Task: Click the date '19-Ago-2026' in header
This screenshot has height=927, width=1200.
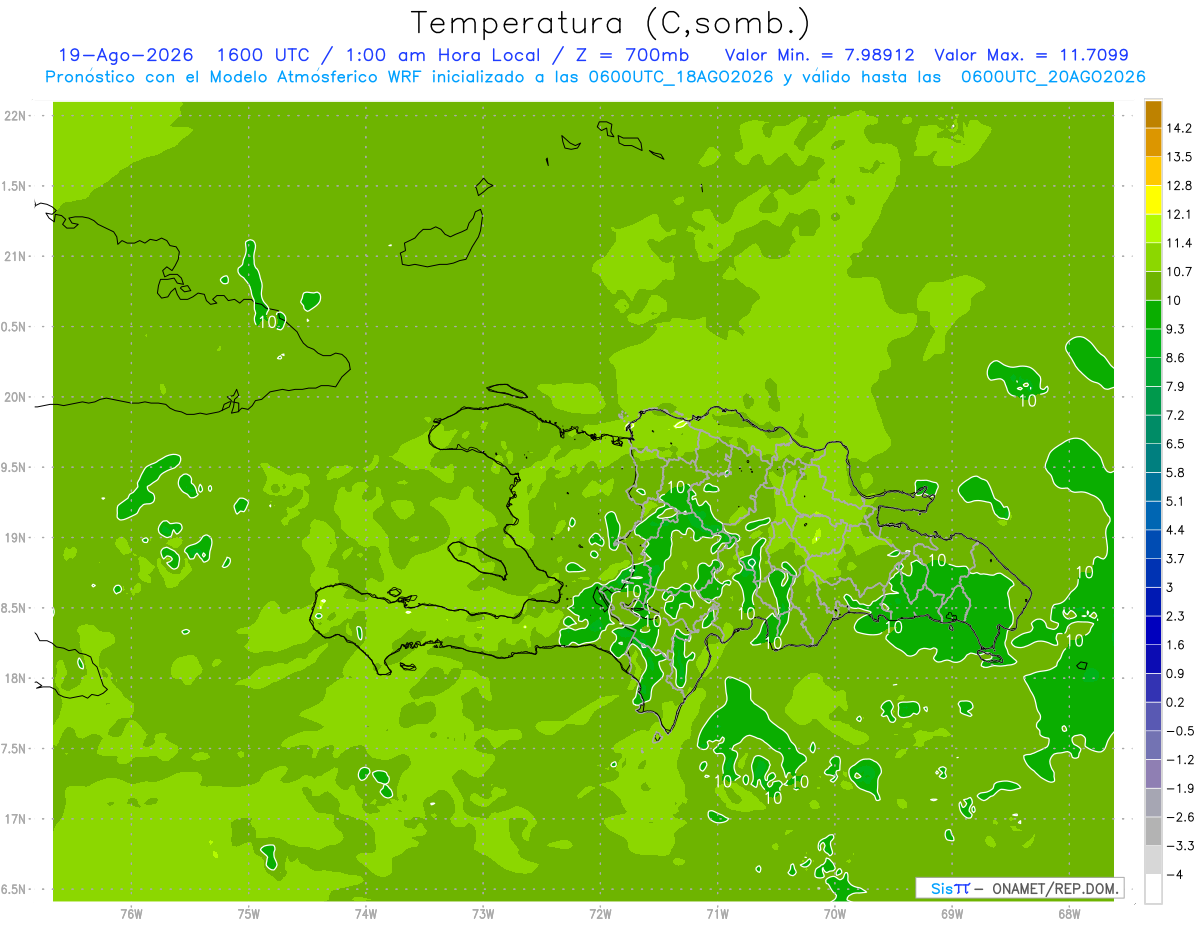Action: (124, 55)
